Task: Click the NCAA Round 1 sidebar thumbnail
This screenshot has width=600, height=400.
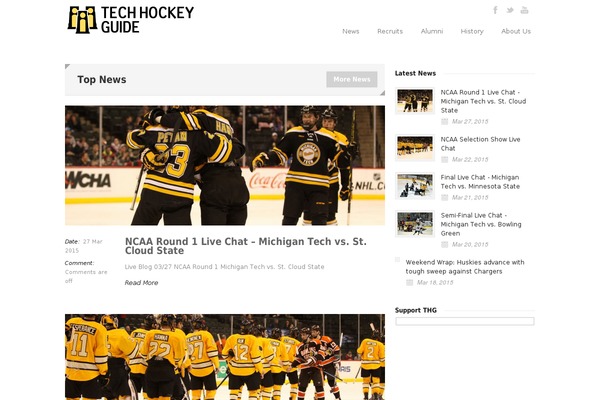Action: point(415,101)
